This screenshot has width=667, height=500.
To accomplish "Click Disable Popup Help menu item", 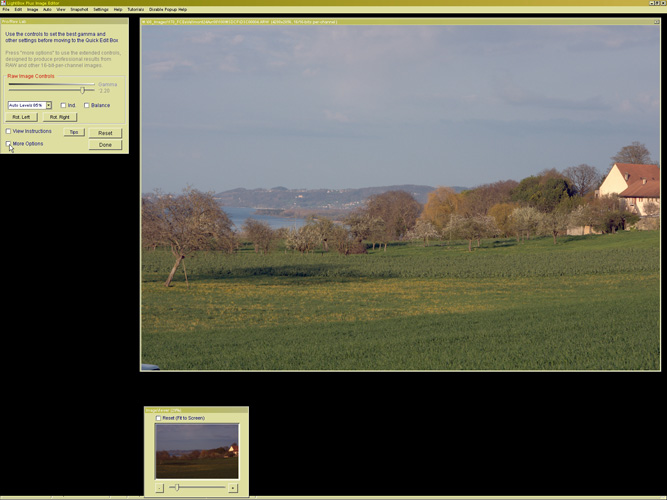I will [x=168, y=9].
